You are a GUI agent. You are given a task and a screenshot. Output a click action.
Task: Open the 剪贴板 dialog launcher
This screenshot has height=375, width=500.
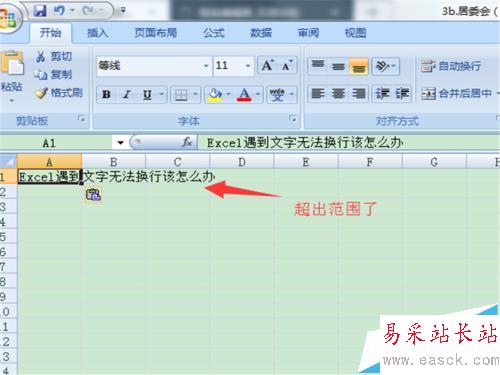[82, 119]
